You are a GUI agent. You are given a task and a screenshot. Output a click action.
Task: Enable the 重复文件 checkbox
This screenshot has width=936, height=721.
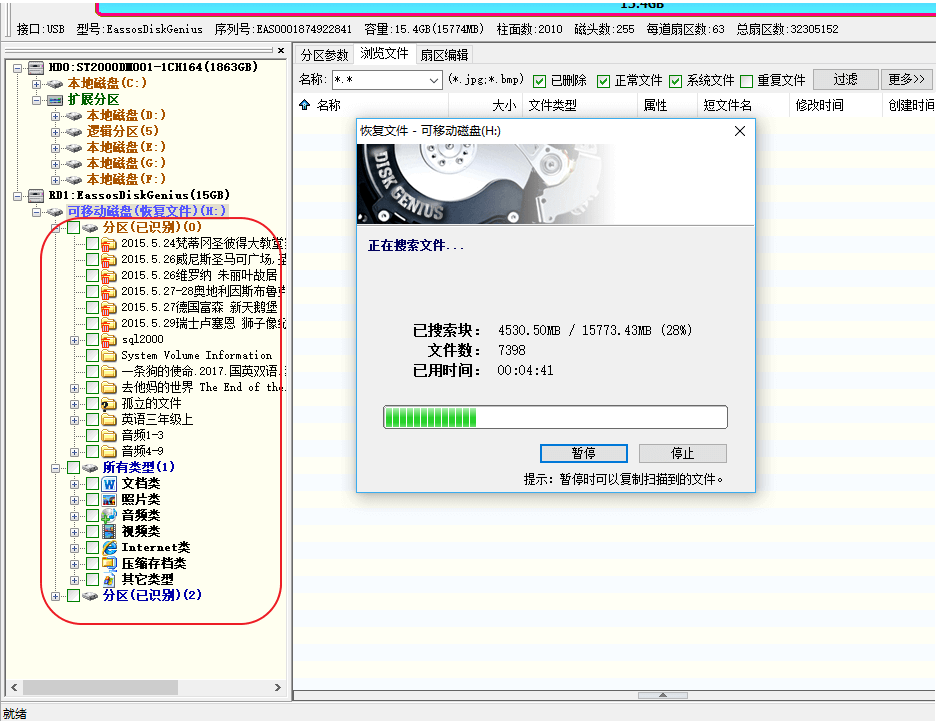[747, 81]
